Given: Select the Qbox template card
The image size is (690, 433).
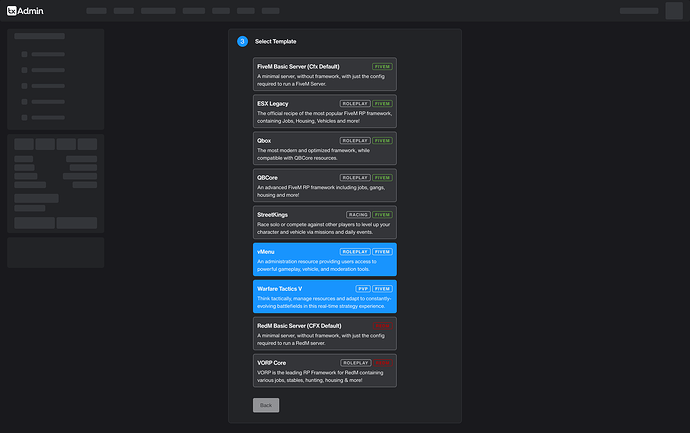Looking at the screenshot, I should point(325,148).
